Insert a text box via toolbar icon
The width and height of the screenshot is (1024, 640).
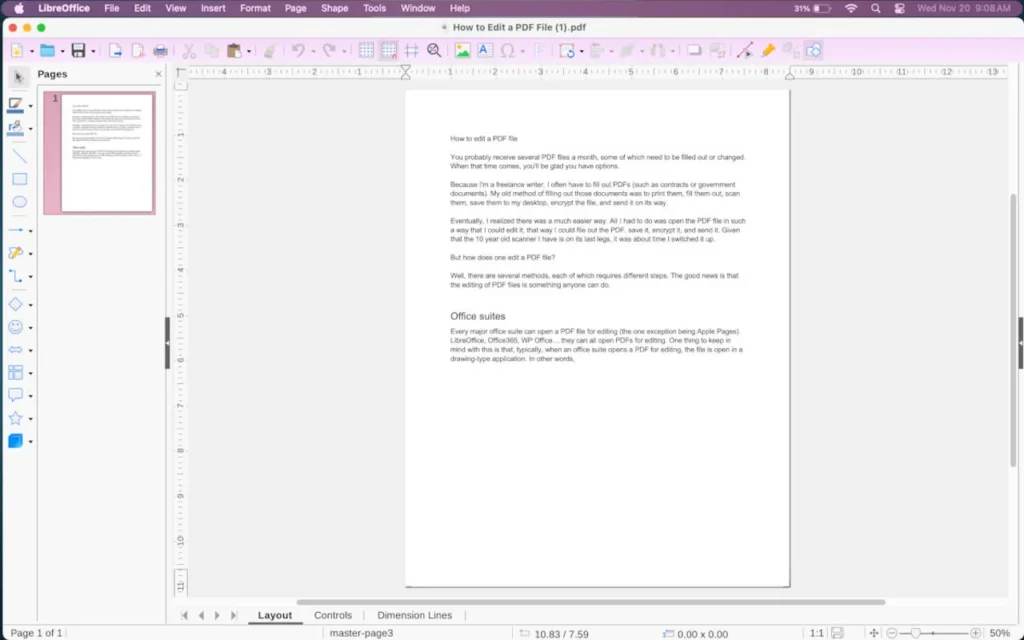click(x=485, y=51)
